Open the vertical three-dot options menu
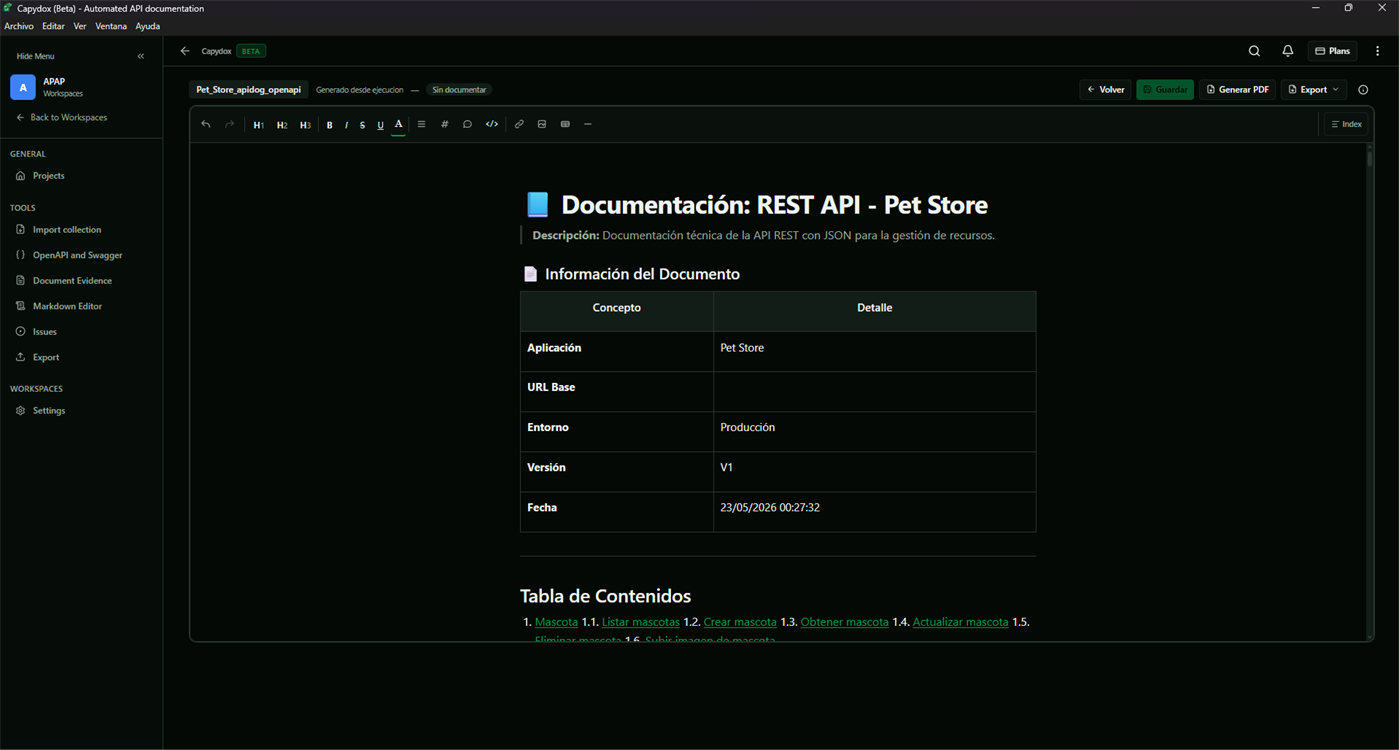The image size is (1399, 750). point(1378,51)
